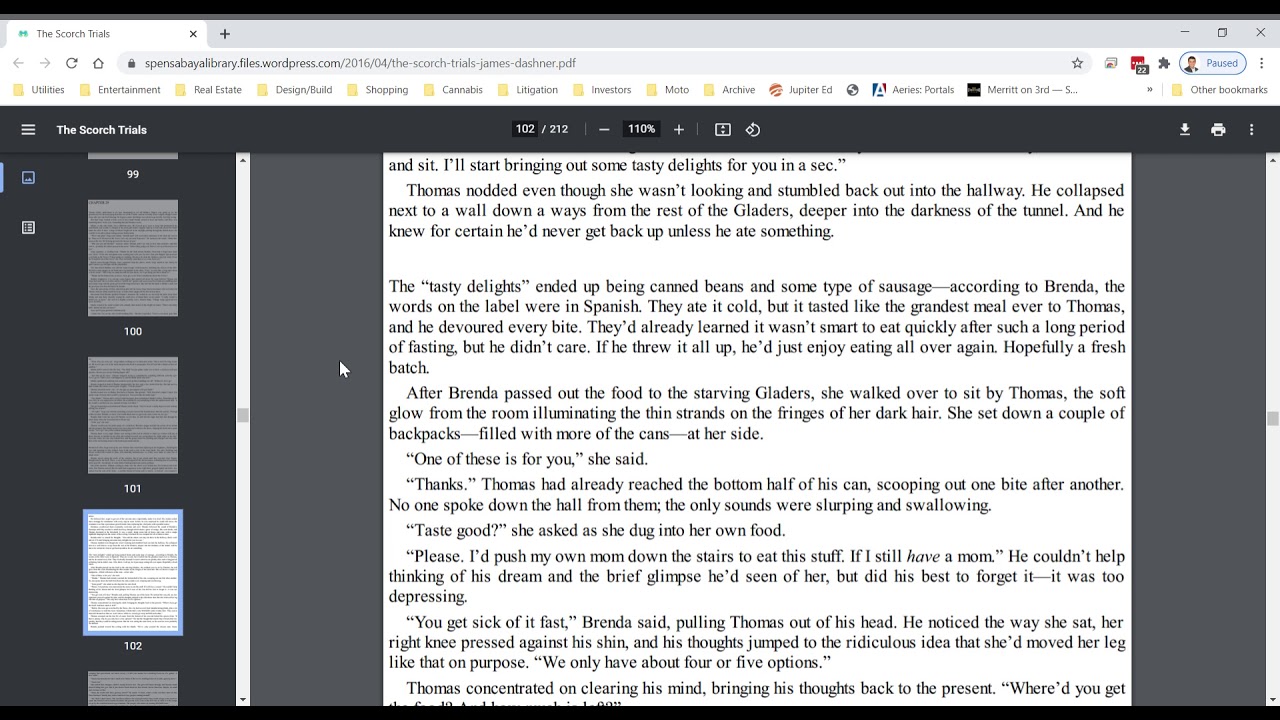Click the line starting "Taste good?"

click(596, 530)
